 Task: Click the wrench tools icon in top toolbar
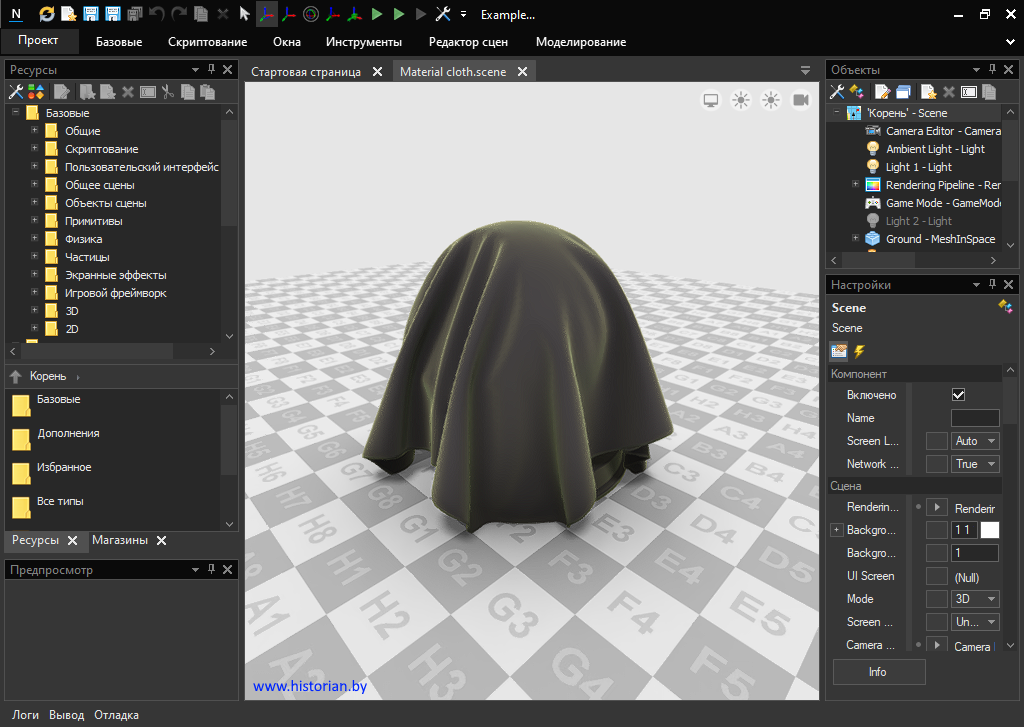(x=443, y=14)
